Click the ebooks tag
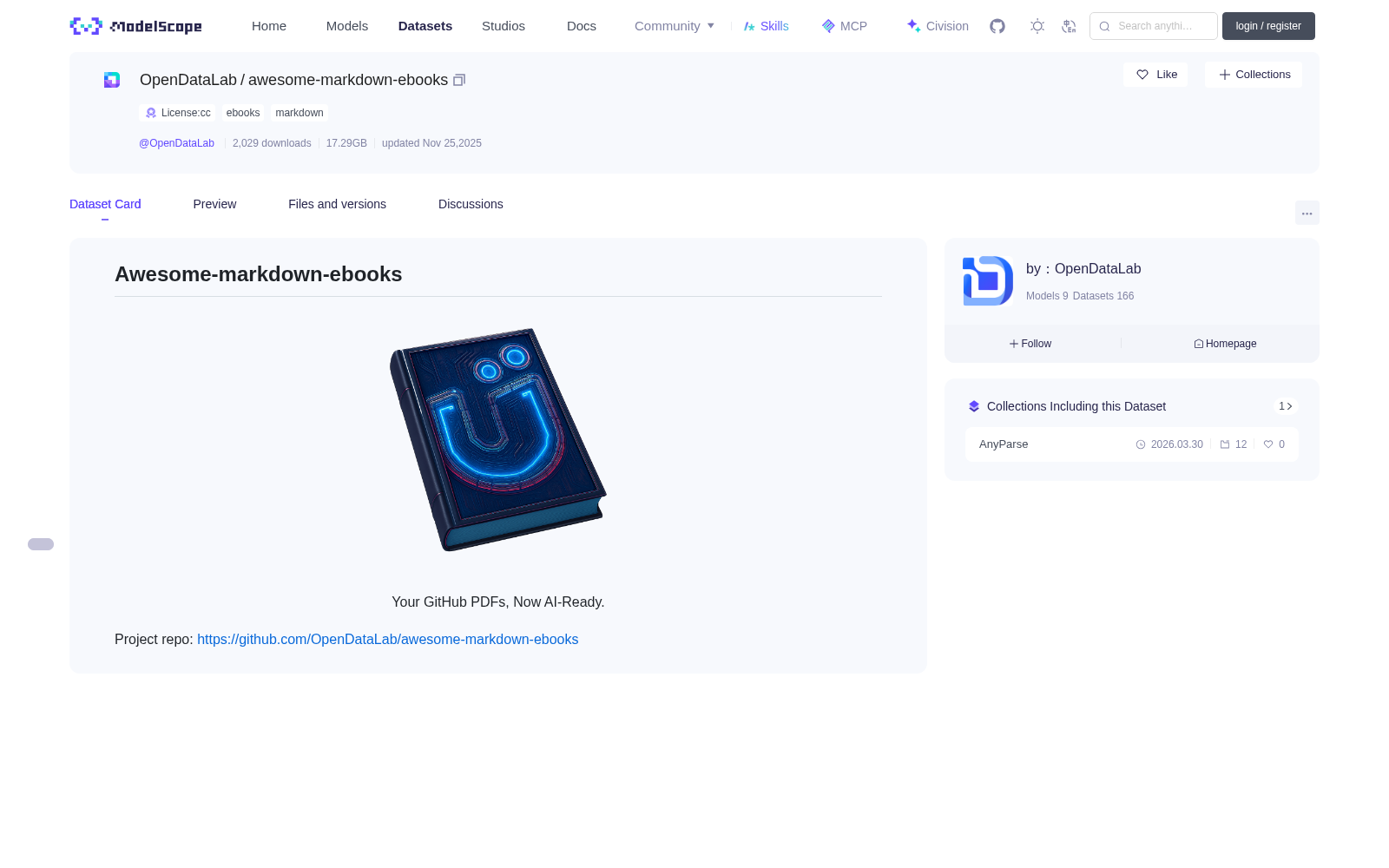The width and height of the screenshot is (1389, 868). (x=243, y=113)
